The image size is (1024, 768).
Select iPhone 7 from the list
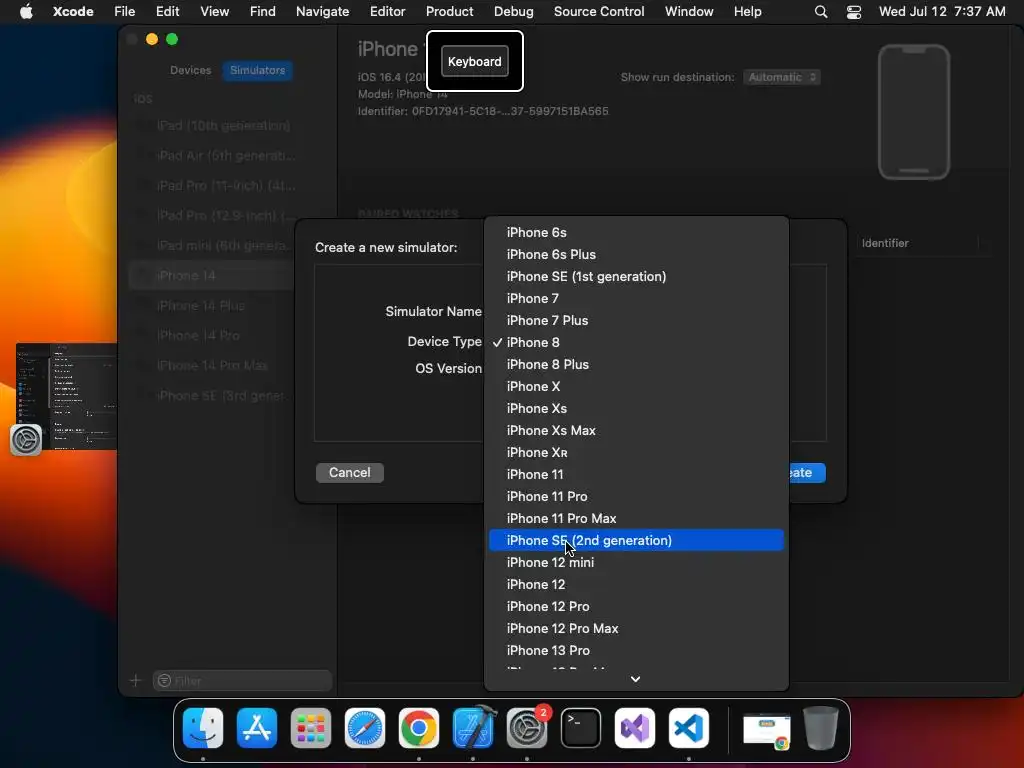[636, 298]
